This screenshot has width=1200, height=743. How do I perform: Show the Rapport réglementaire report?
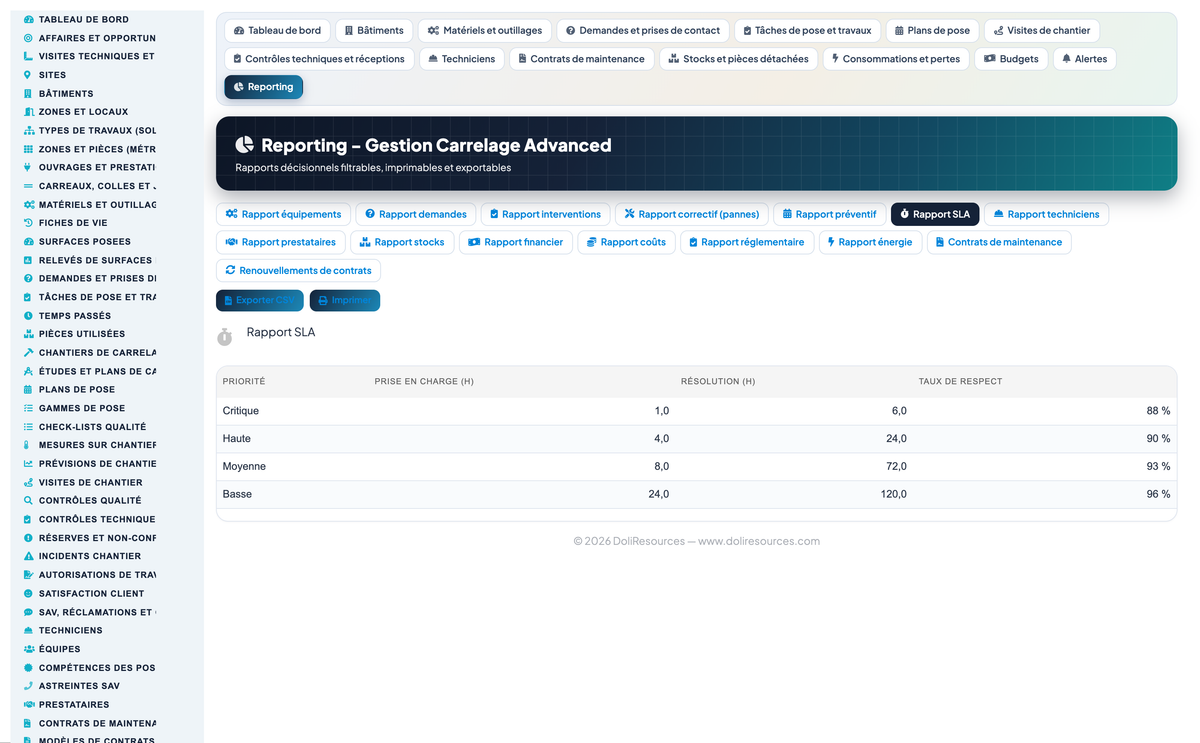click(747, 242)
